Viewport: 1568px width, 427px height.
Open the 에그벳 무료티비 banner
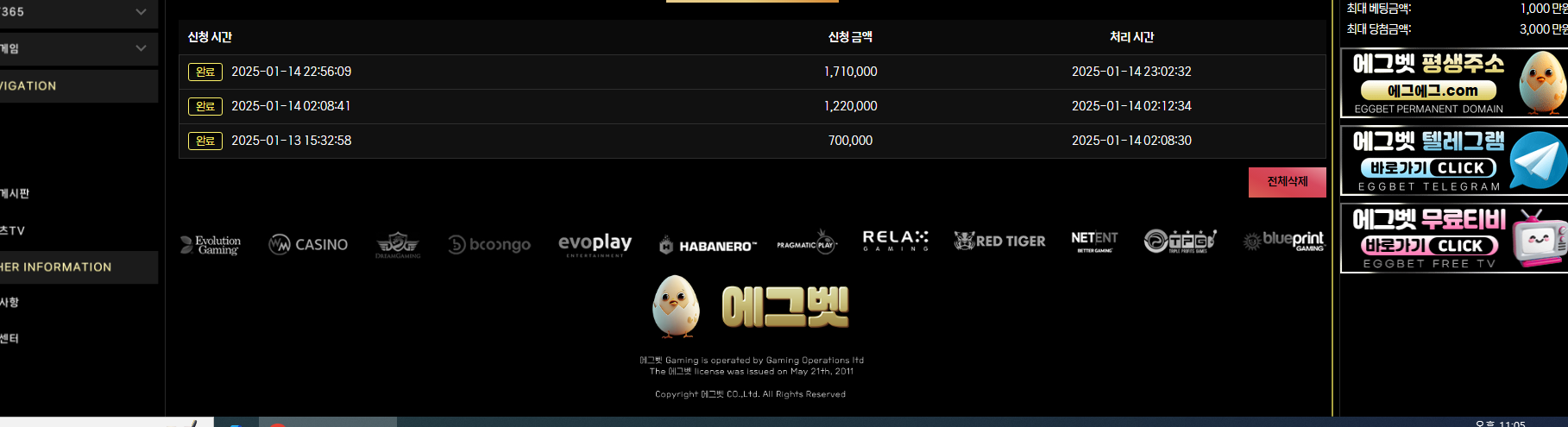pos(1454,238)
